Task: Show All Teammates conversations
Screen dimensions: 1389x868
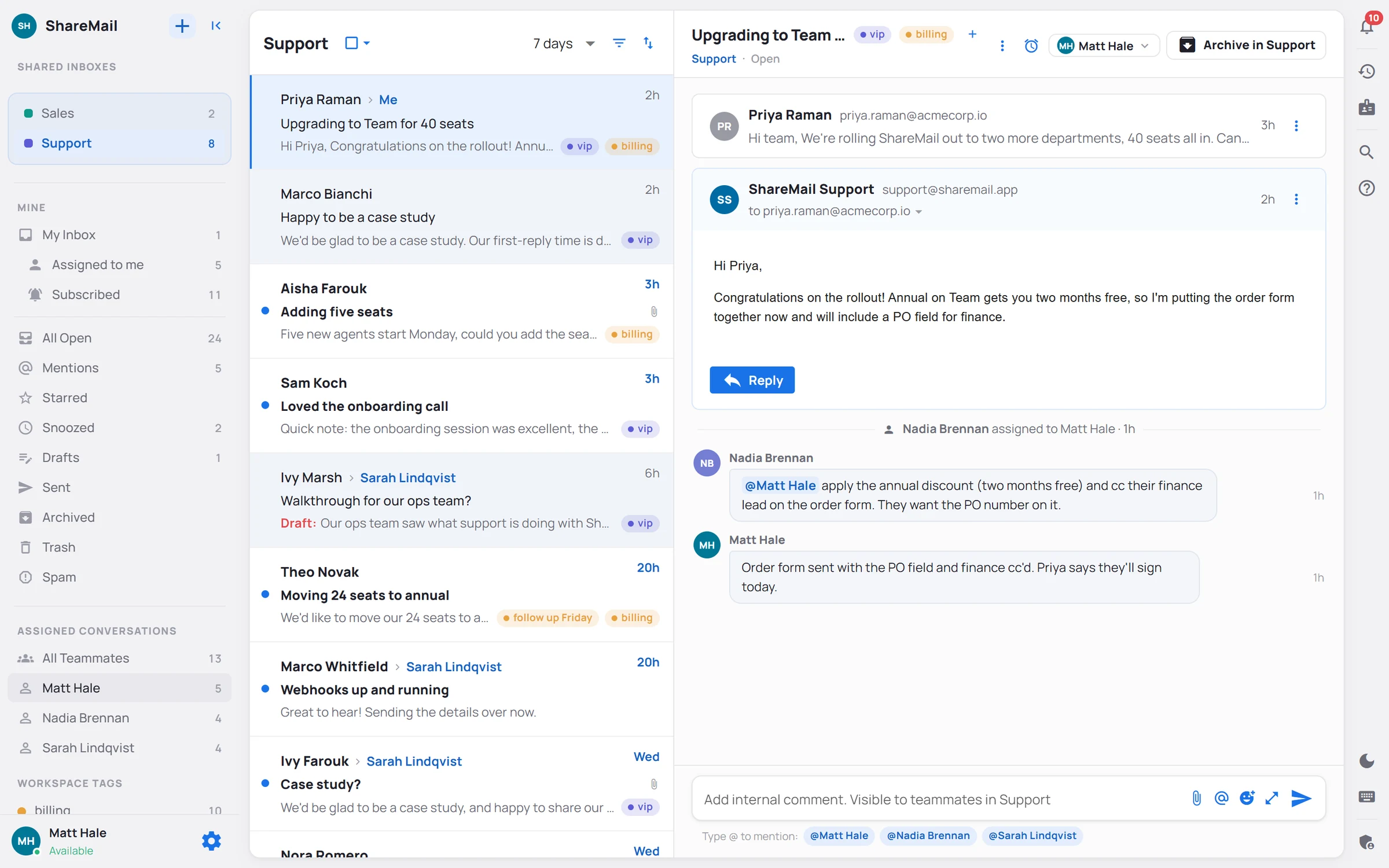Action: (x=120, y=659)
